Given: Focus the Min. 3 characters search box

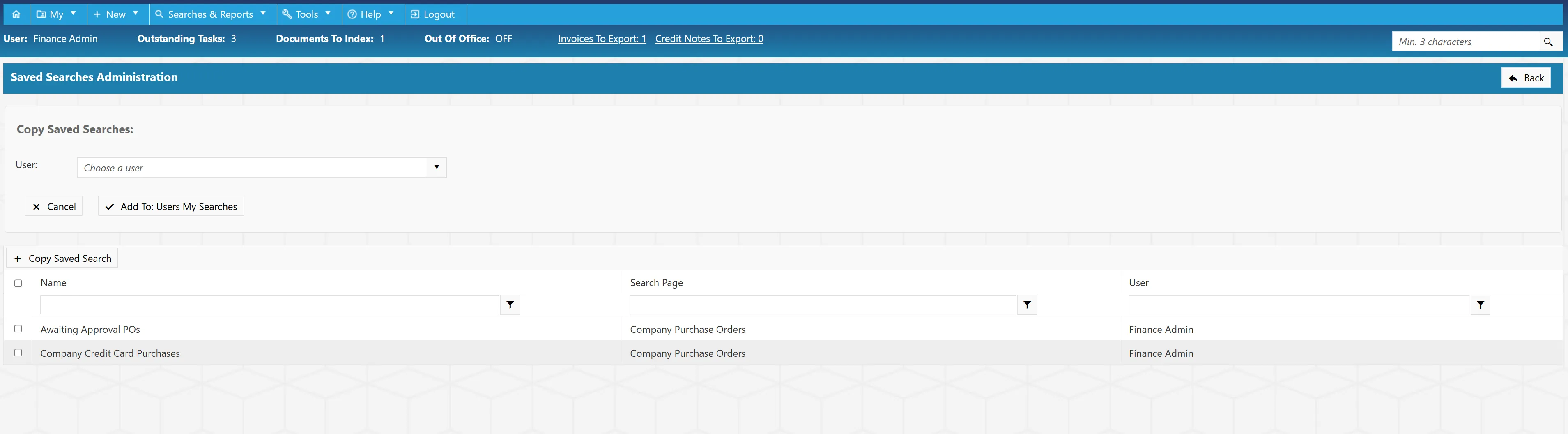Looking at the screenshot, I should 1466,42.
